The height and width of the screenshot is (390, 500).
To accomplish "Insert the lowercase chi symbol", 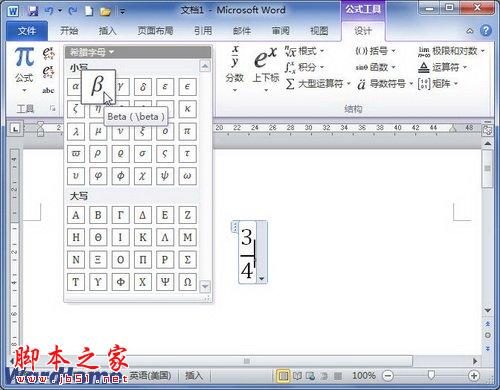I will [143, 176].
